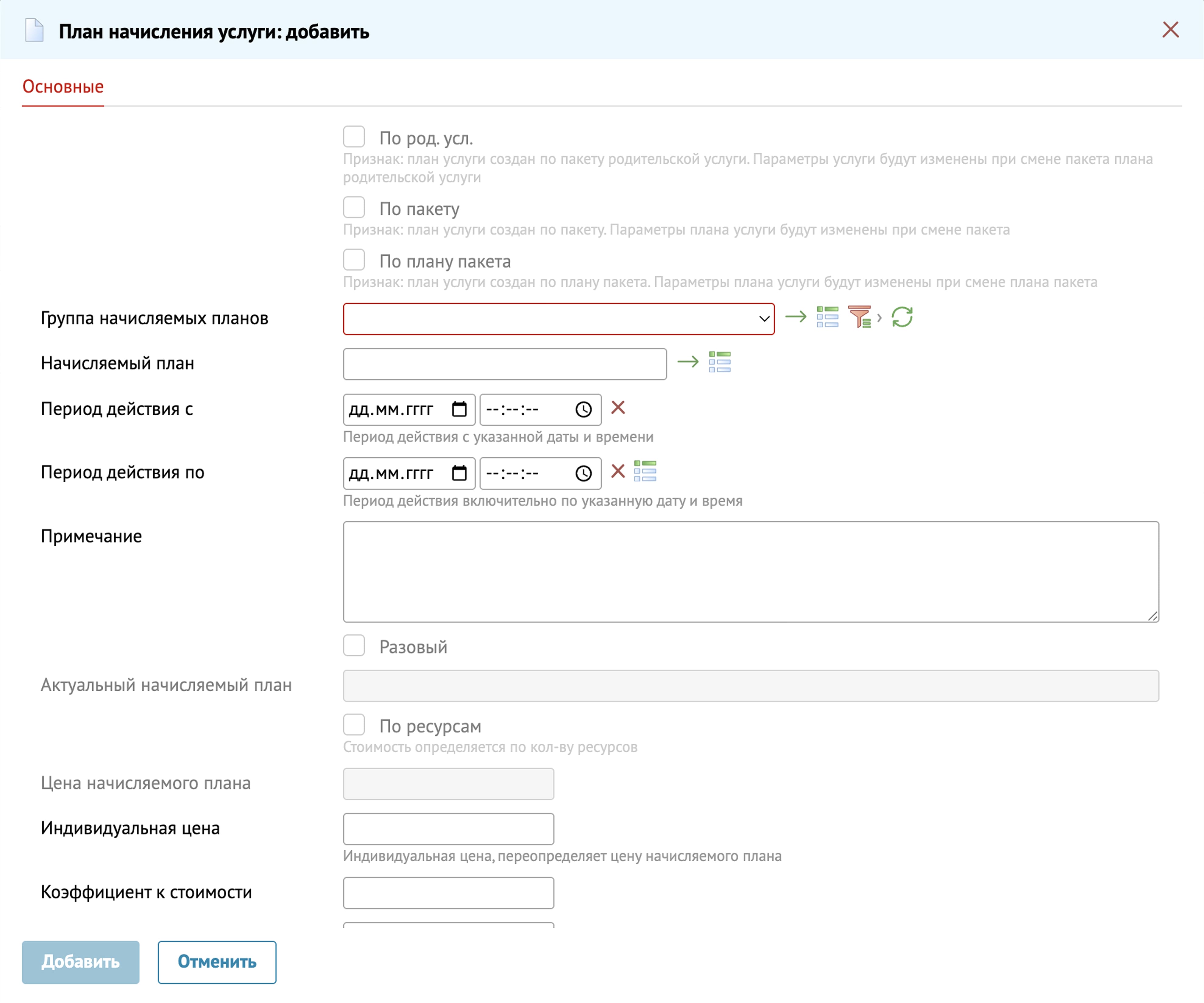
Task: Check the По пакету checkbox
Action: [354, 207]
